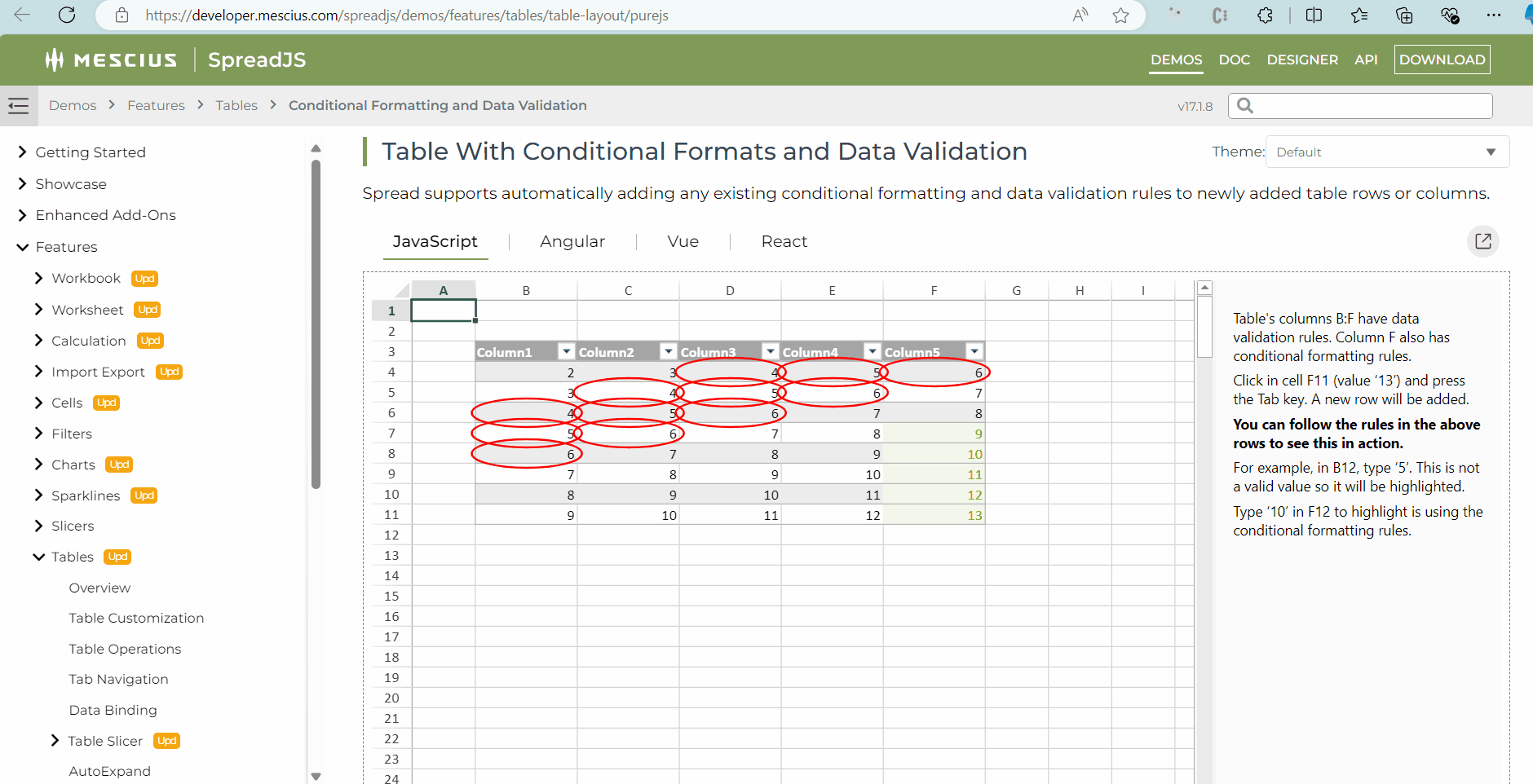Expand the Import Export tree item
The height and width of the screenshot is (784, 1533).
[x=38, y=372]
